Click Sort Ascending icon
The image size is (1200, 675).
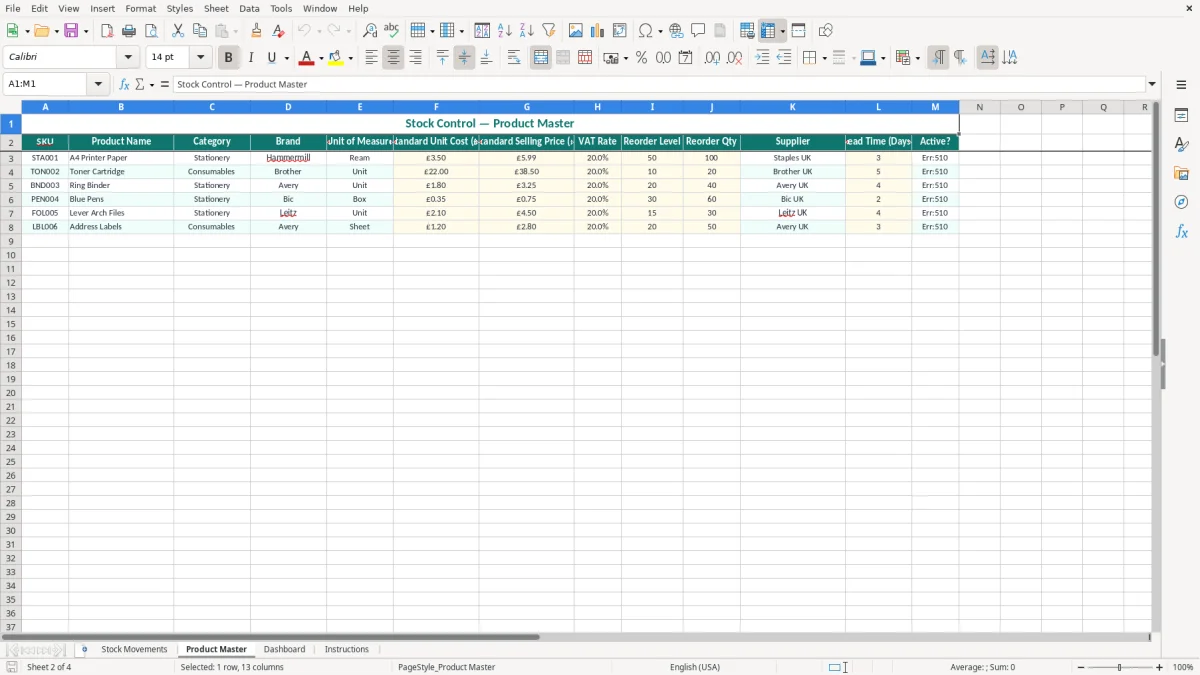click(x=504, y=31)
